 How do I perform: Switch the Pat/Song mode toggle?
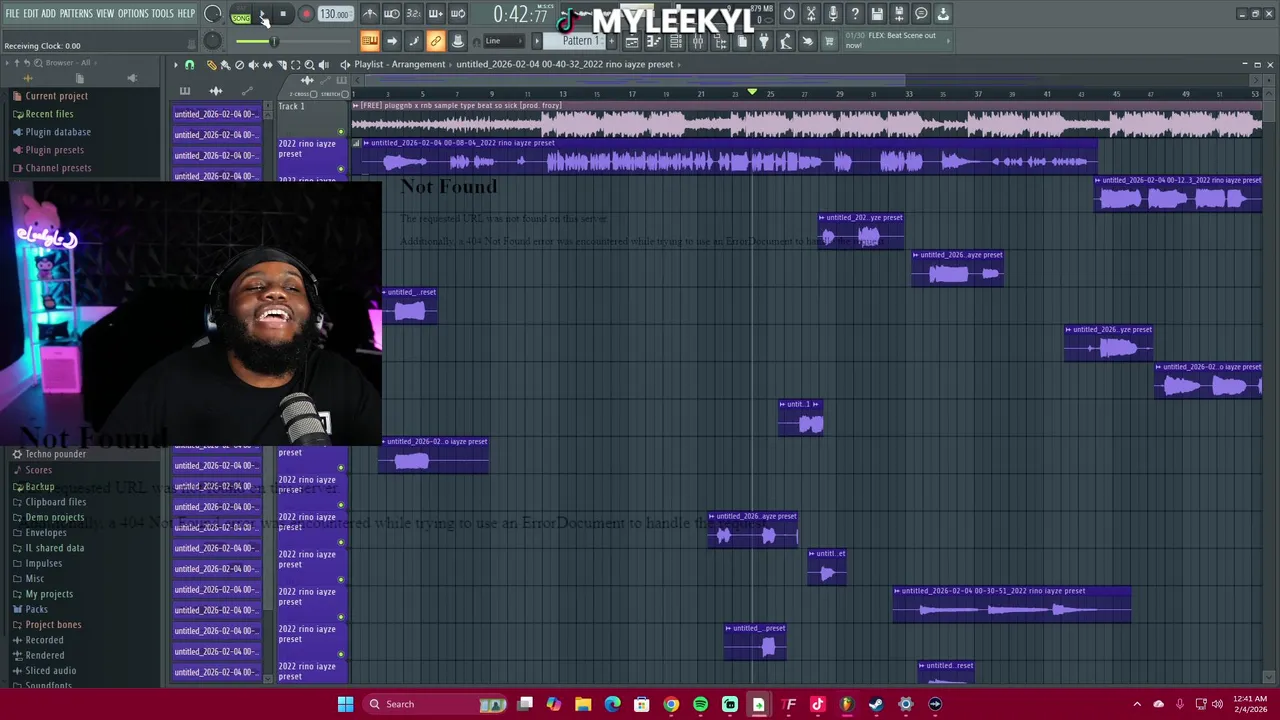tap(241, 16)
